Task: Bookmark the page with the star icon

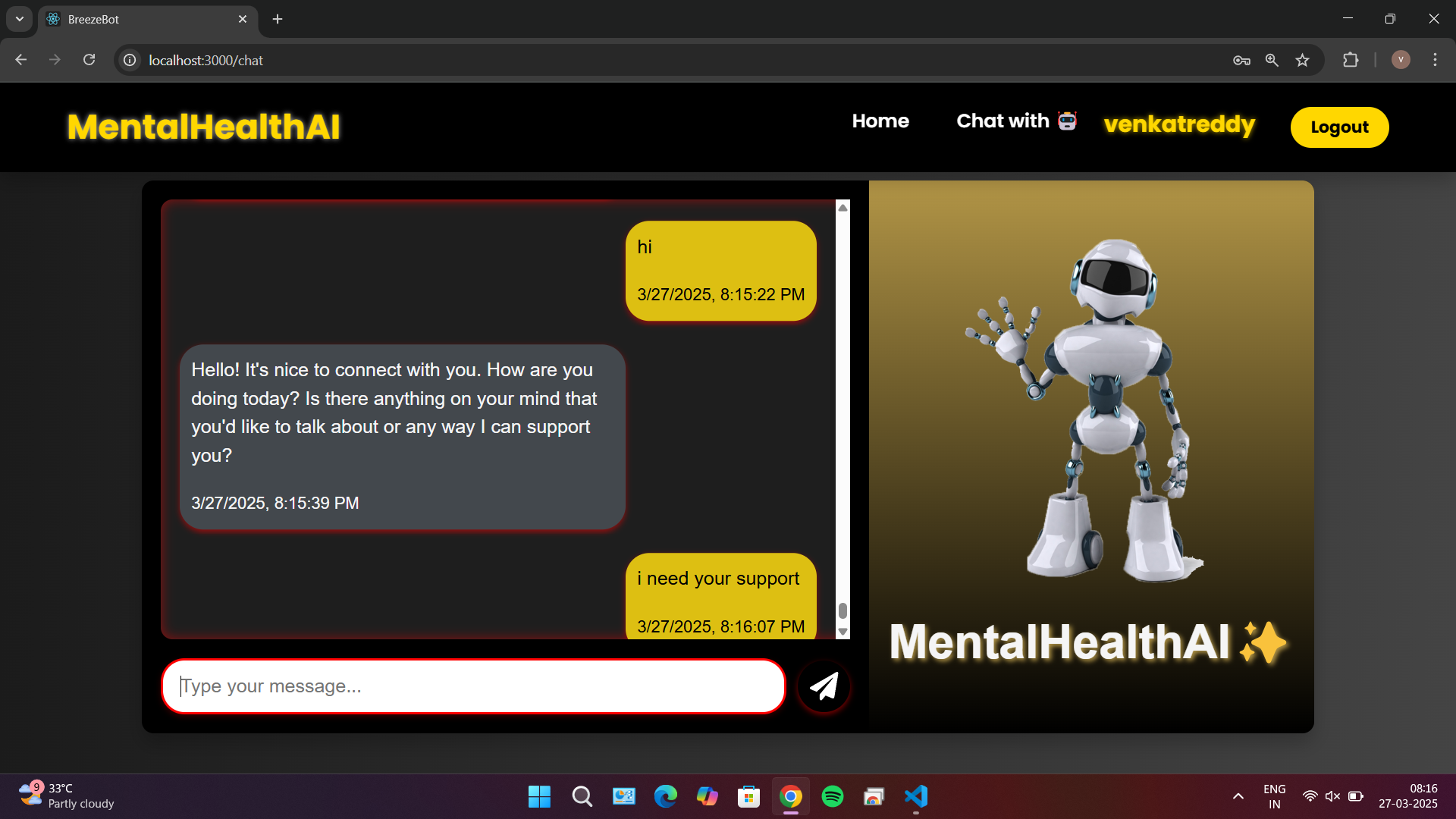Action: point(1304,60)
